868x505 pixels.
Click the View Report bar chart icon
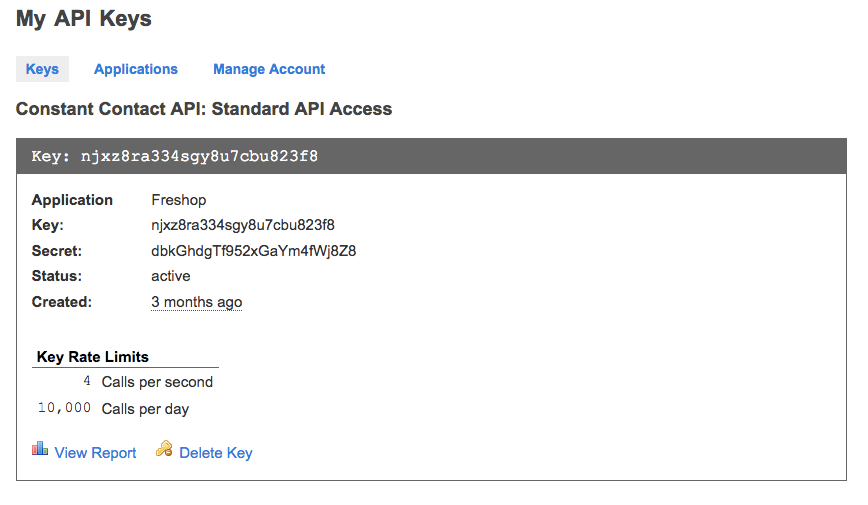[40, 449]
